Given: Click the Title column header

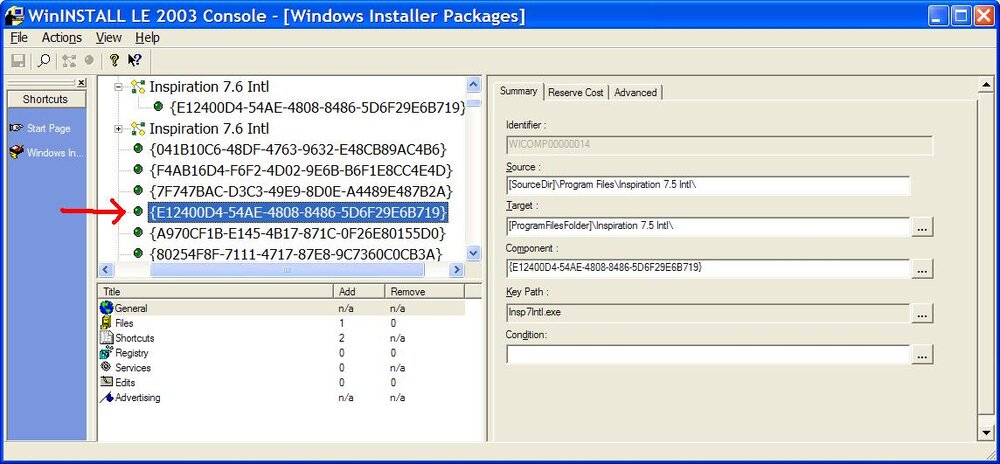Looking at the screenshot, I should pyautogui.click(x=216, y=291).
